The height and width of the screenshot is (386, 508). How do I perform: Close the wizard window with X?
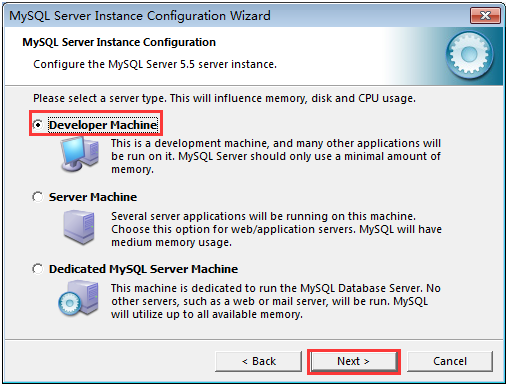coord(485,15)
